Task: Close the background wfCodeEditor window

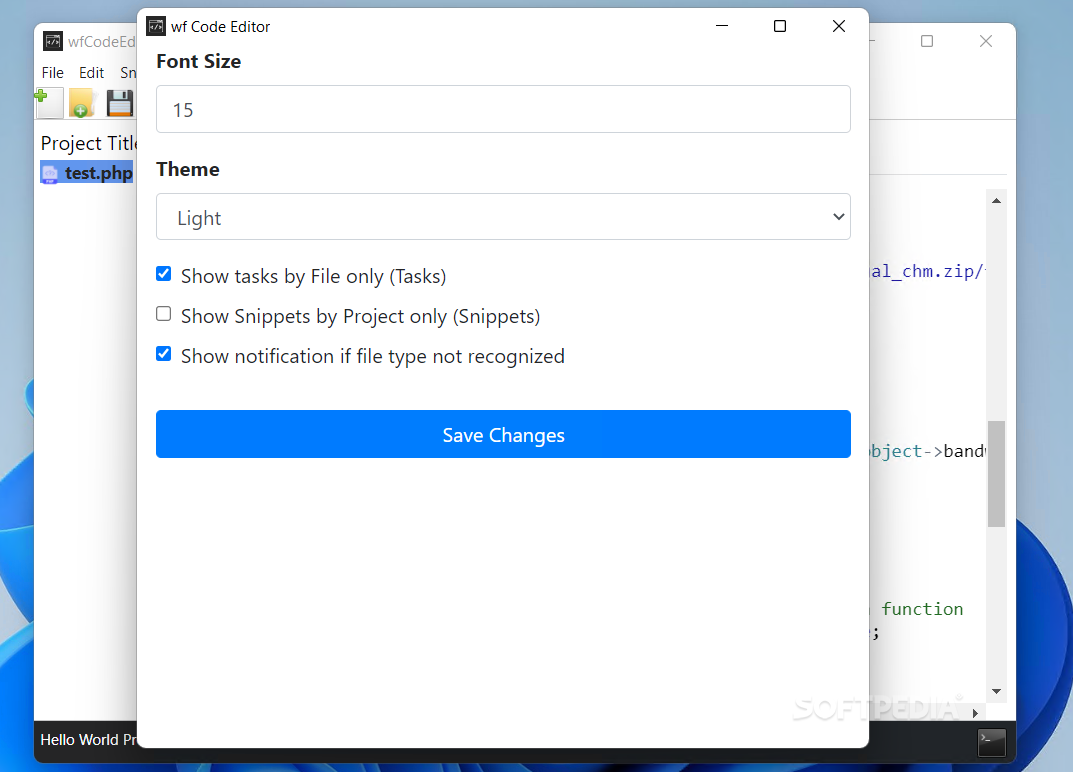Action: tap(986, 41)
